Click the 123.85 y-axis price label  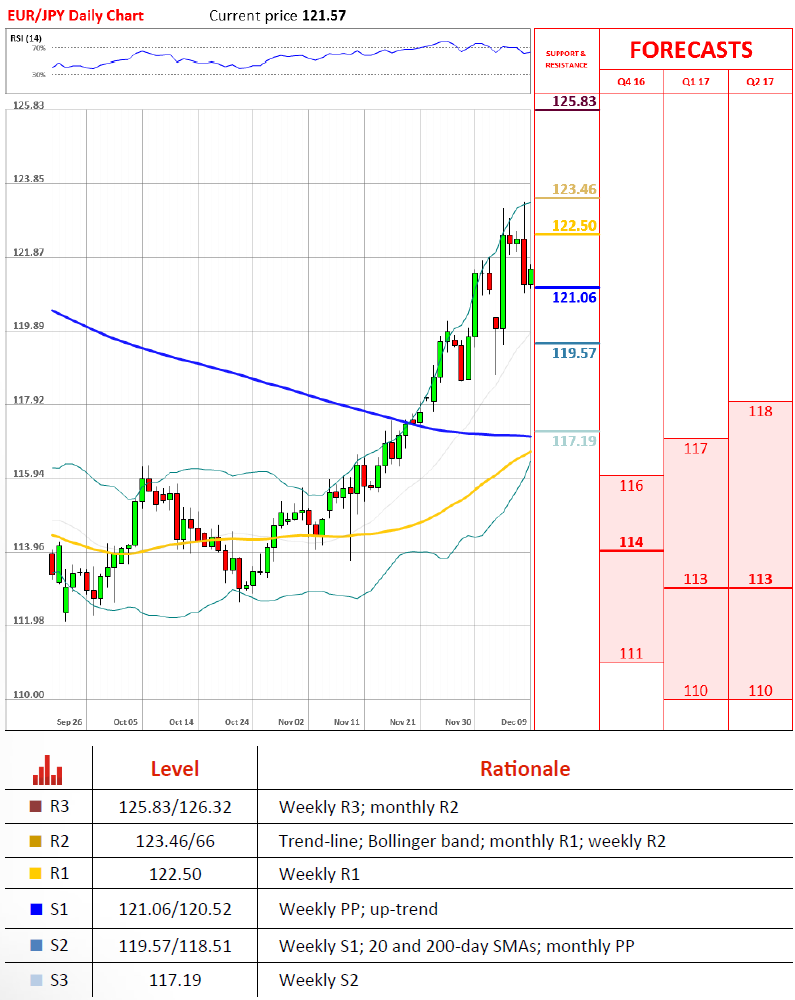[x=29, y=179]
